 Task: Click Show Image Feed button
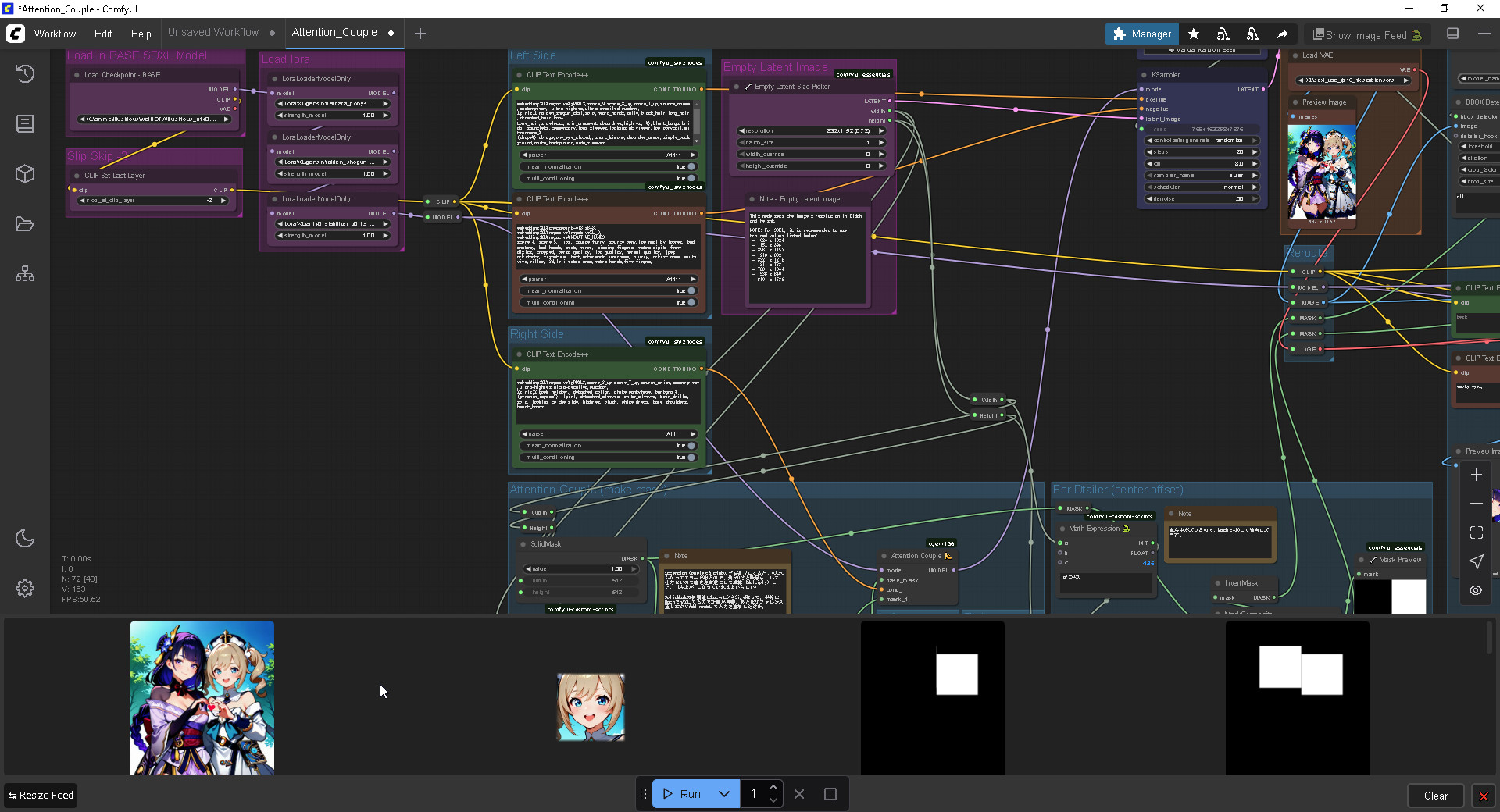(x=1367, y=34)
